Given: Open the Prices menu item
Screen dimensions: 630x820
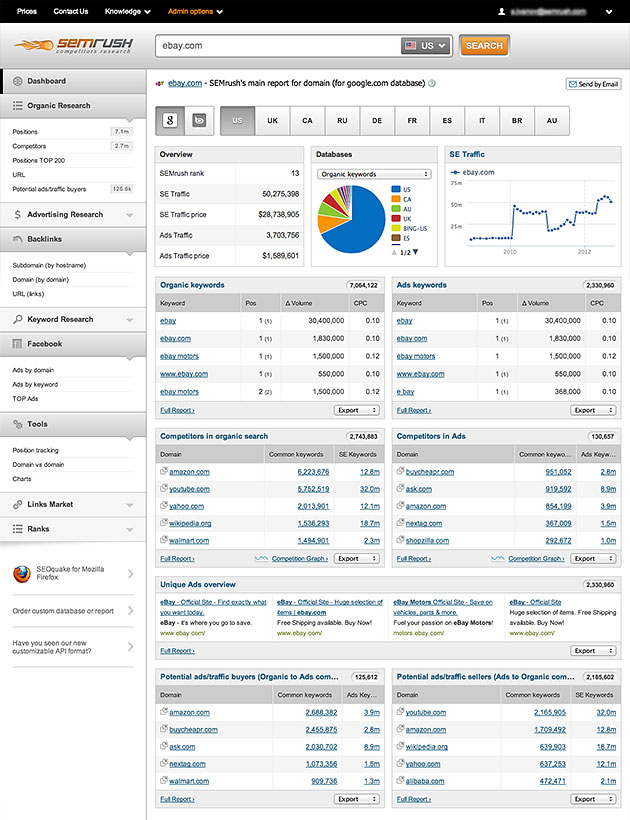Looking at the screenshot, I should tap(27, 12).
